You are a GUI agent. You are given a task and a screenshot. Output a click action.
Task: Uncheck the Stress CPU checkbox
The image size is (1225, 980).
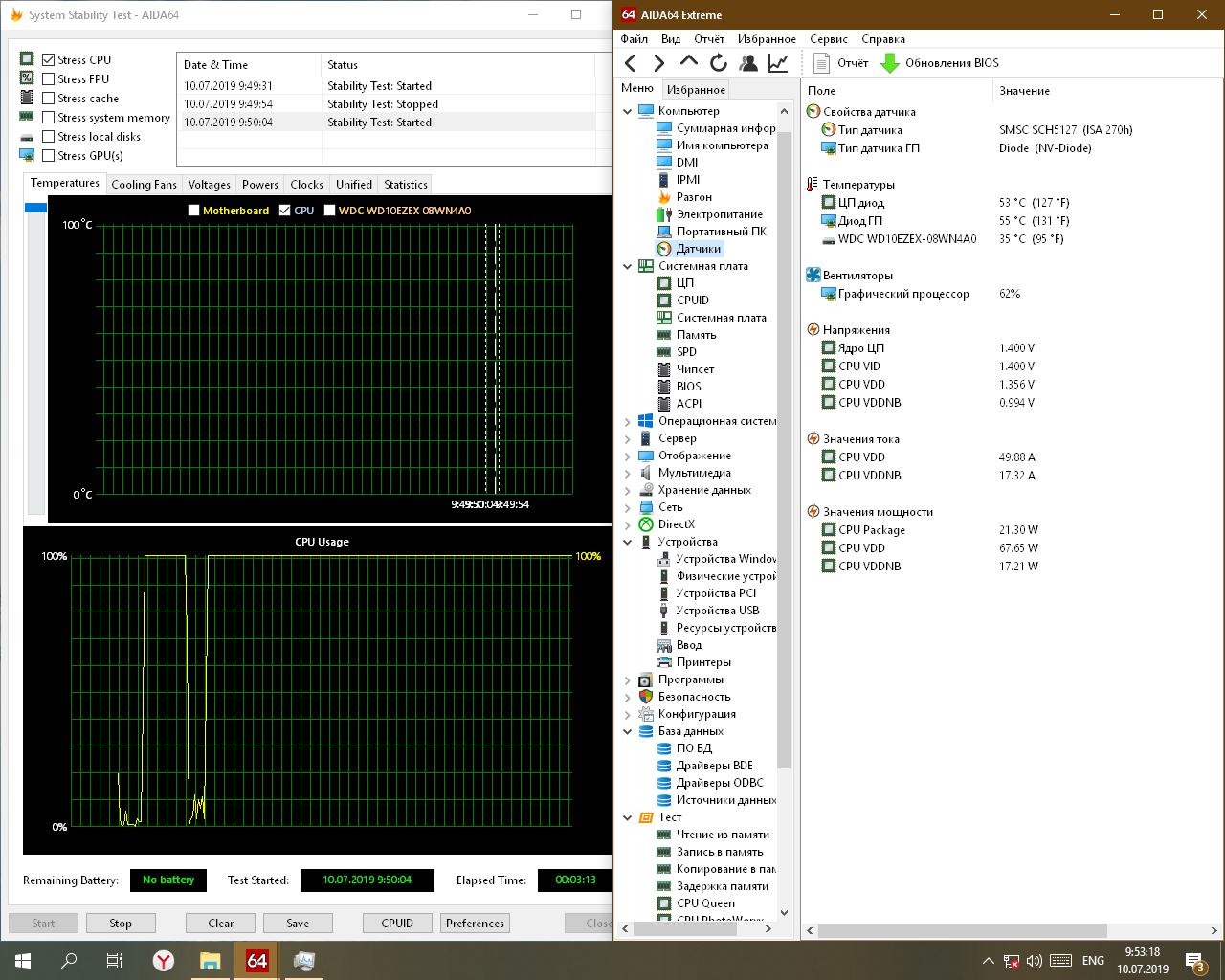49,59
